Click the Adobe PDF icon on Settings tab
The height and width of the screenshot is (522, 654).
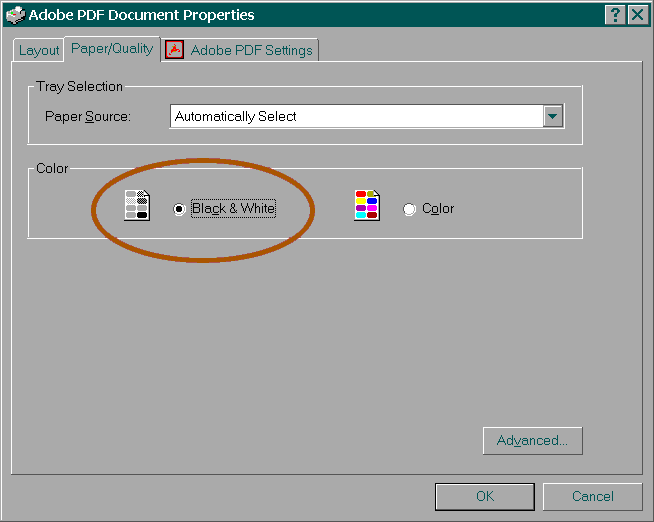pos(174,50)
